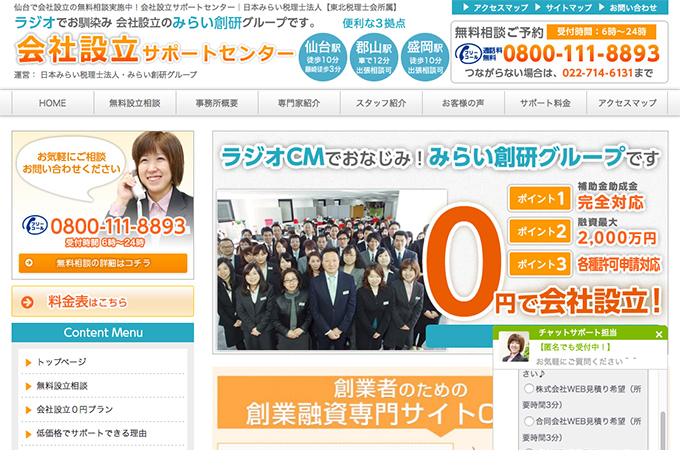Open the 料金表はこちら banner
Screen dimensions: 680x450
click(x=103, y=301)
